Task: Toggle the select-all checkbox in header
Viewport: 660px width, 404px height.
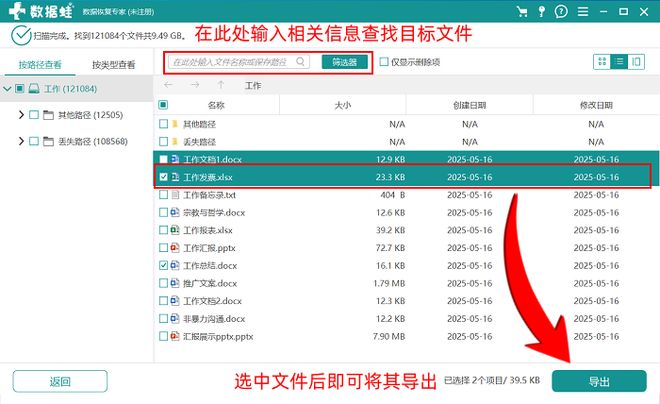Action: click(x=163, y=105)
